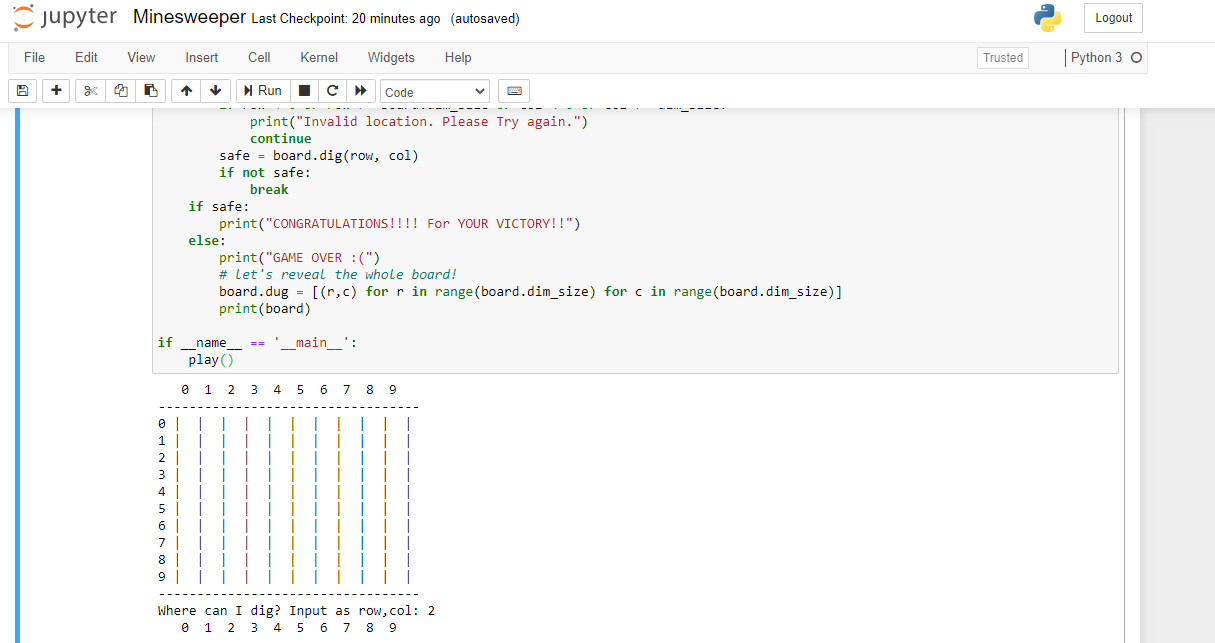The height and width of the screenshot is (643, 1215).
Task: Interrupt the kernel with the stop icon
Action: (x=304, y=90)
